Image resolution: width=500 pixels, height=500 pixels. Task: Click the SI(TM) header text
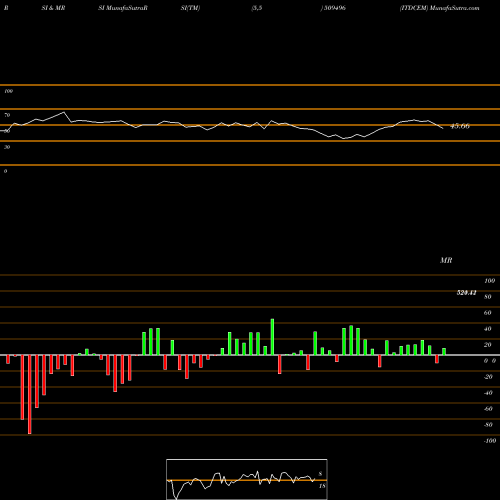pos(190,8)
